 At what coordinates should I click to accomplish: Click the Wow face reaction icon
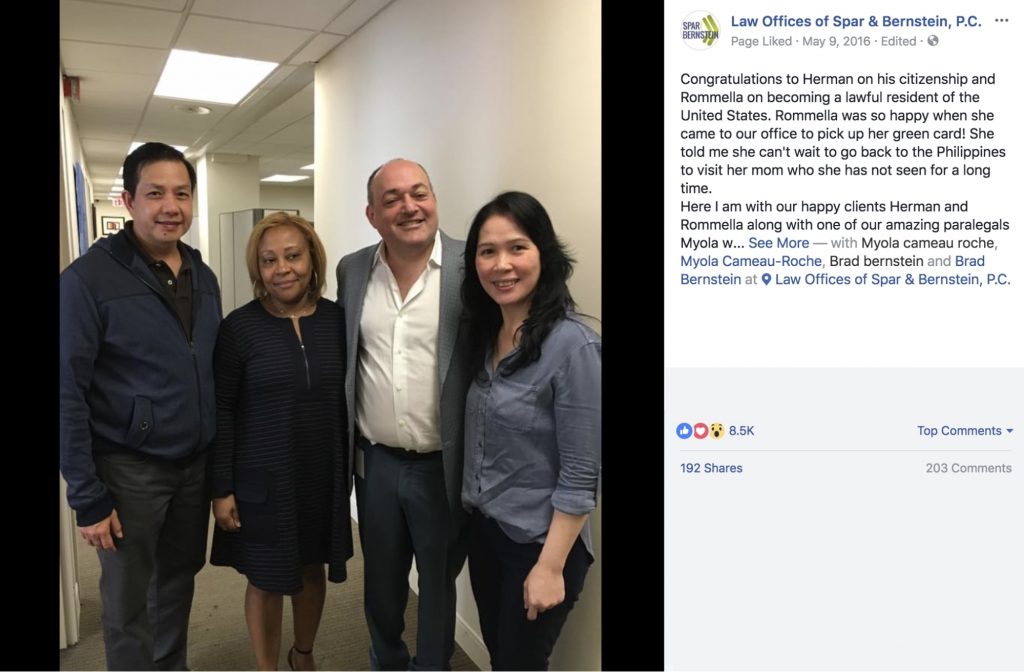click(x=716, y=430)
